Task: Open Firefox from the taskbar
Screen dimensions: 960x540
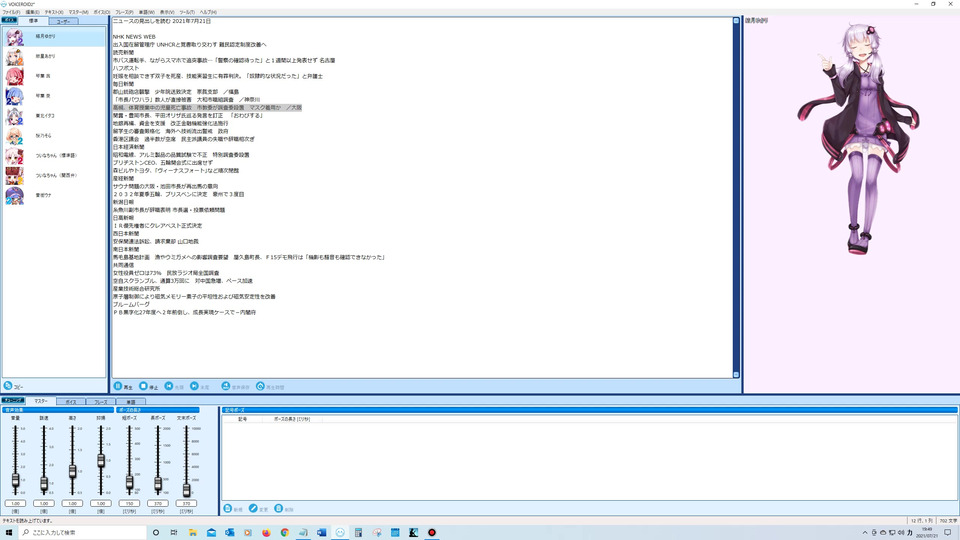Action: [266, 533]
